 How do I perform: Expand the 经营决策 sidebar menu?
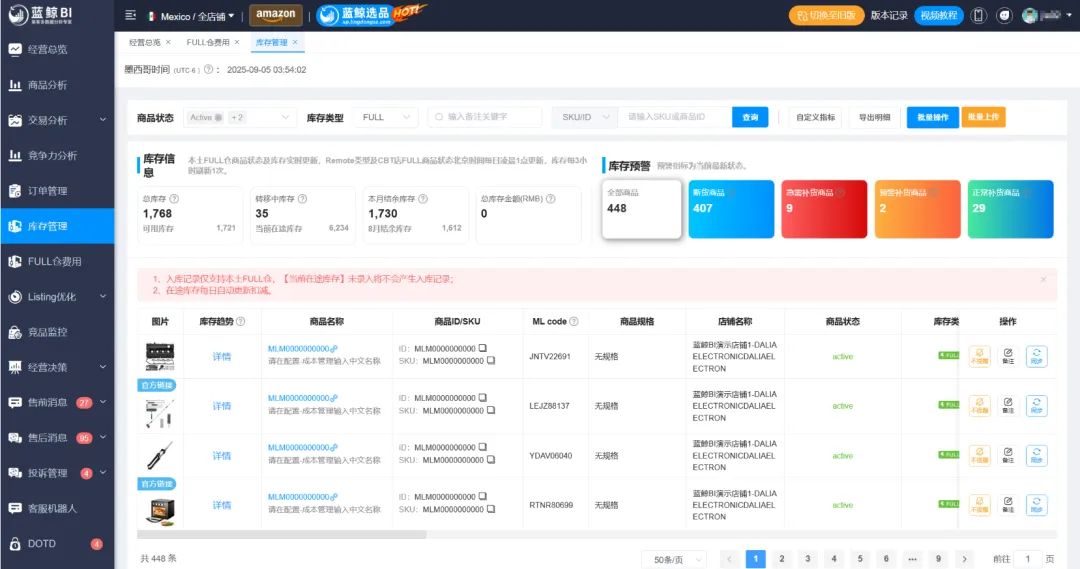57,367
